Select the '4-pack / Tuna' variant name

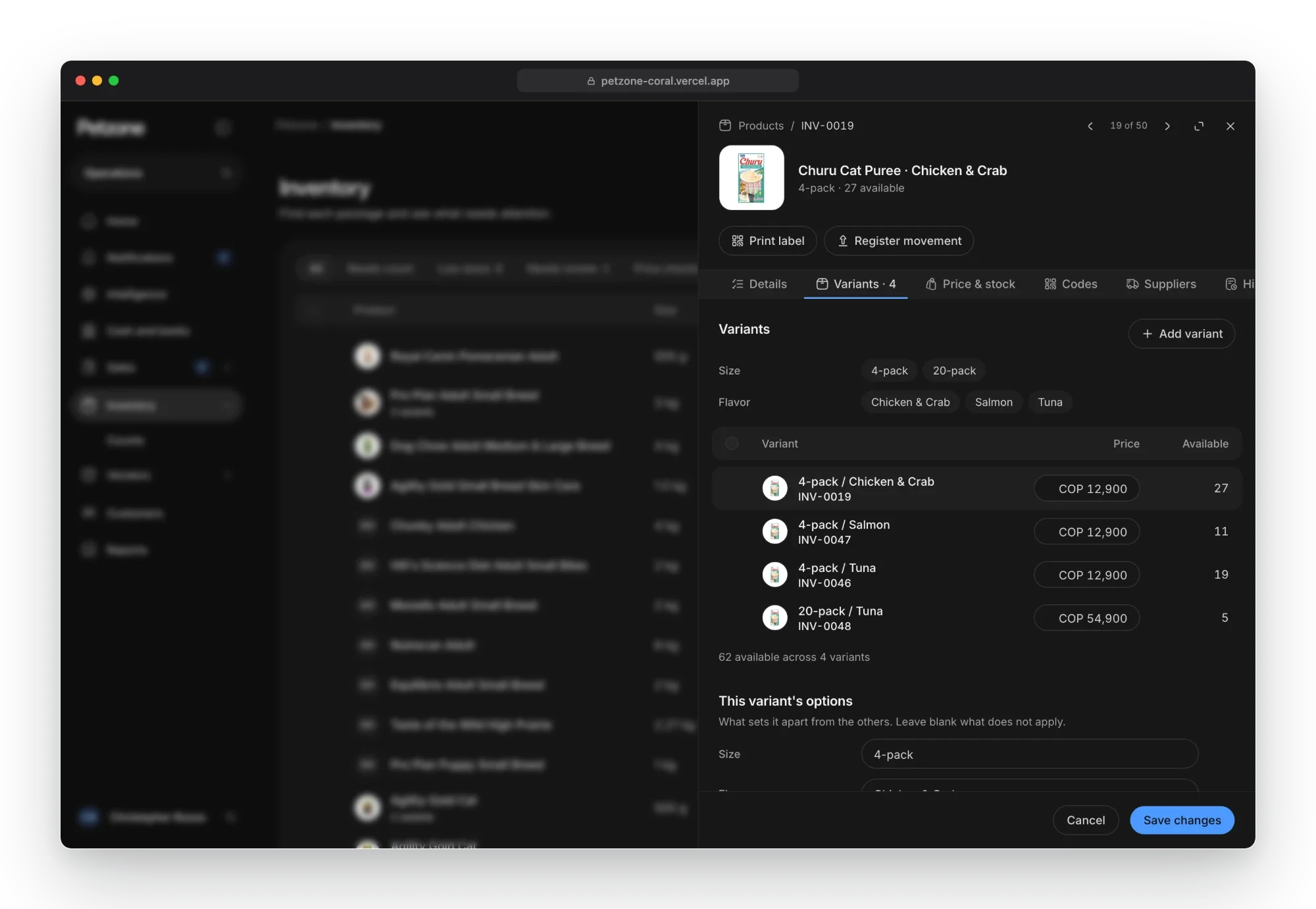(836, 568)
